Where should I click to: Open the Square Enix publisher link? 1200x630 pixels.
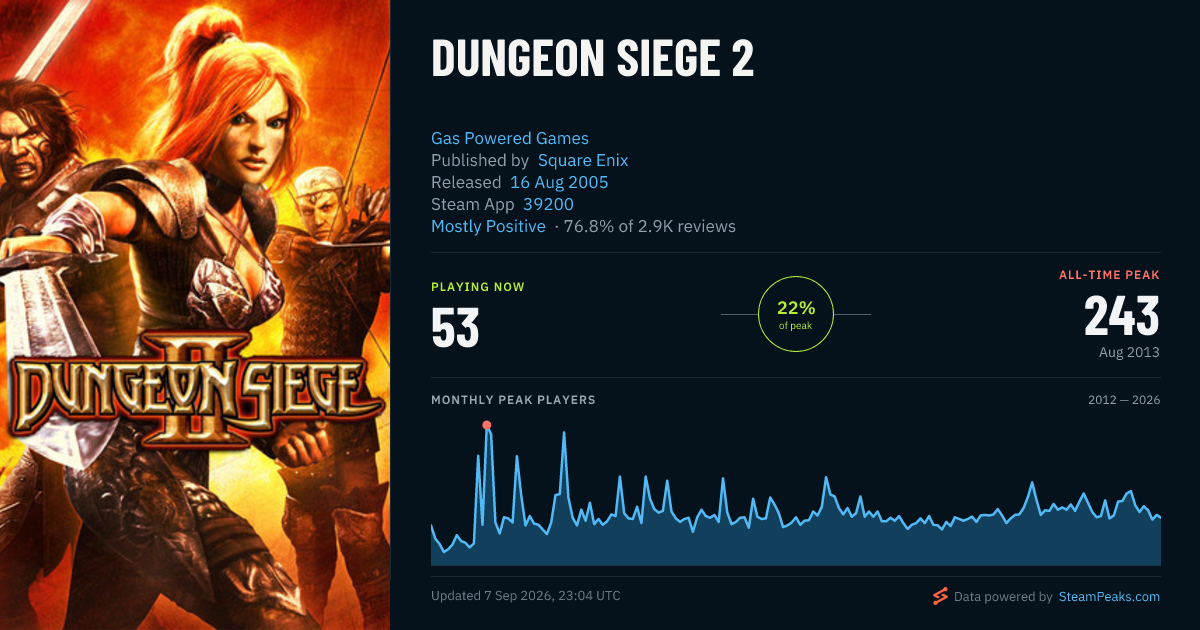(583, 160)
